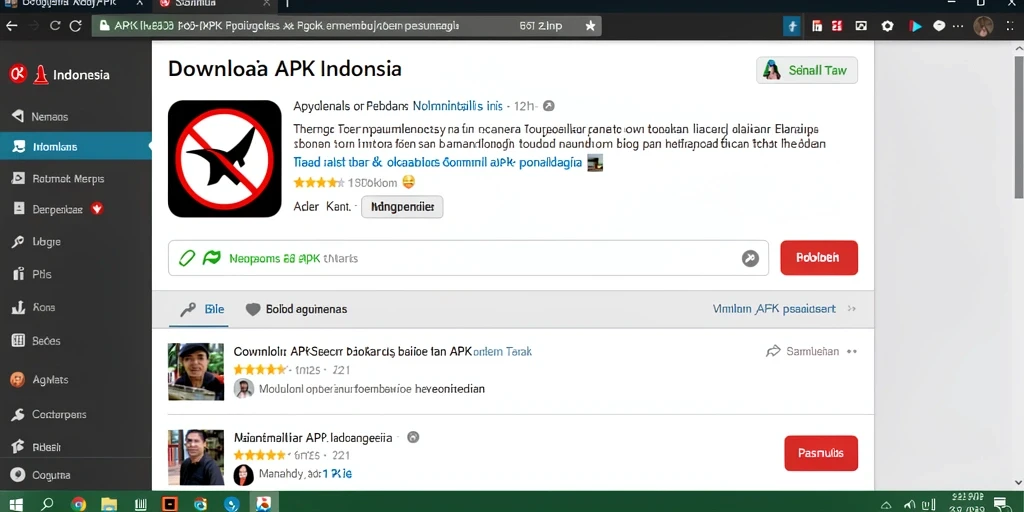The height and width of the screenshot is (512, 1024).
Task: Open the Windows Start menu
Action: pyautogui.click(x=16, y=504)
